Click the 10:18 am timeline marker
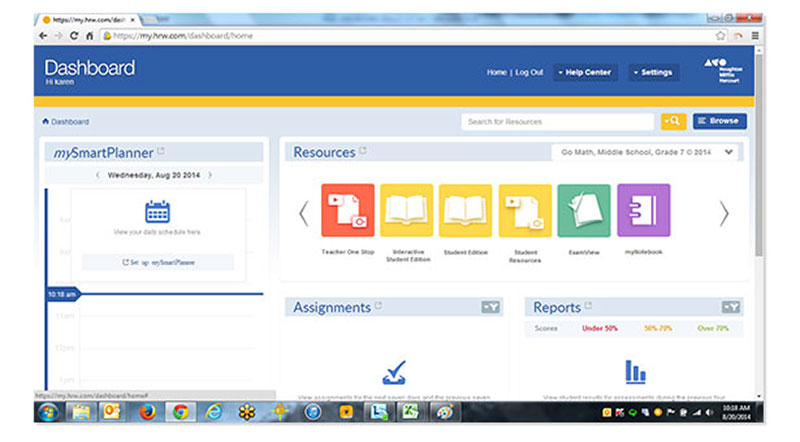Screen dimensions: 800x442 click(63, 294)
